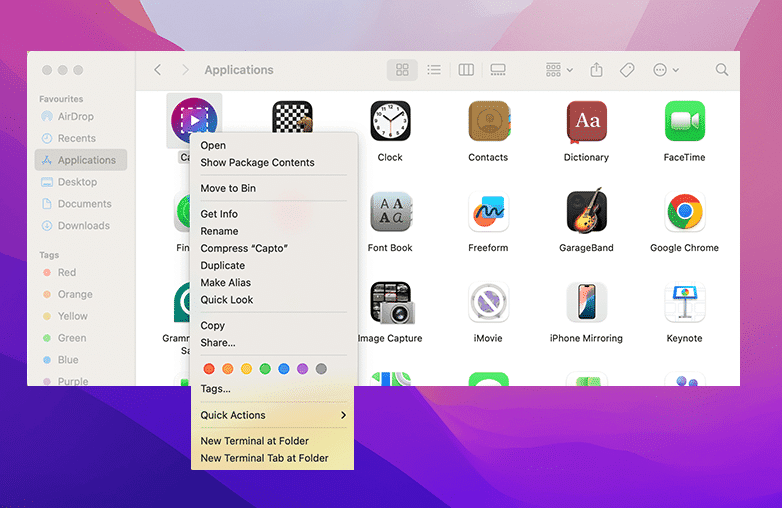Apply the orange tag color dot

227,369
